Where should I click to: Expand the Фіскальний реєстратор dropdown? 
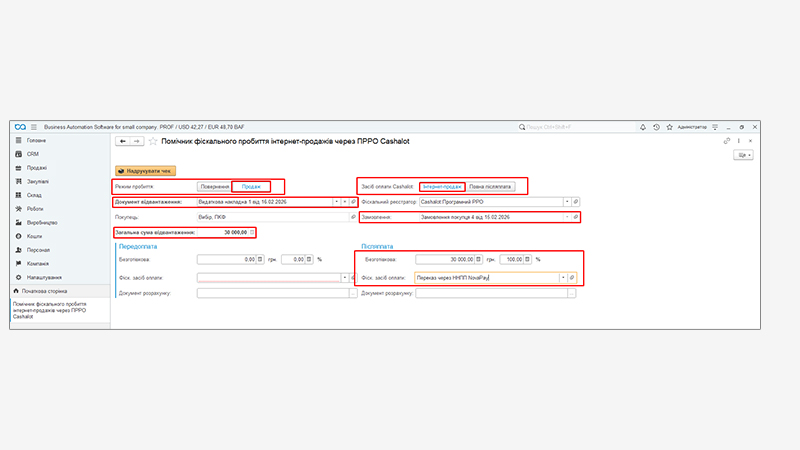click(563, 202)
